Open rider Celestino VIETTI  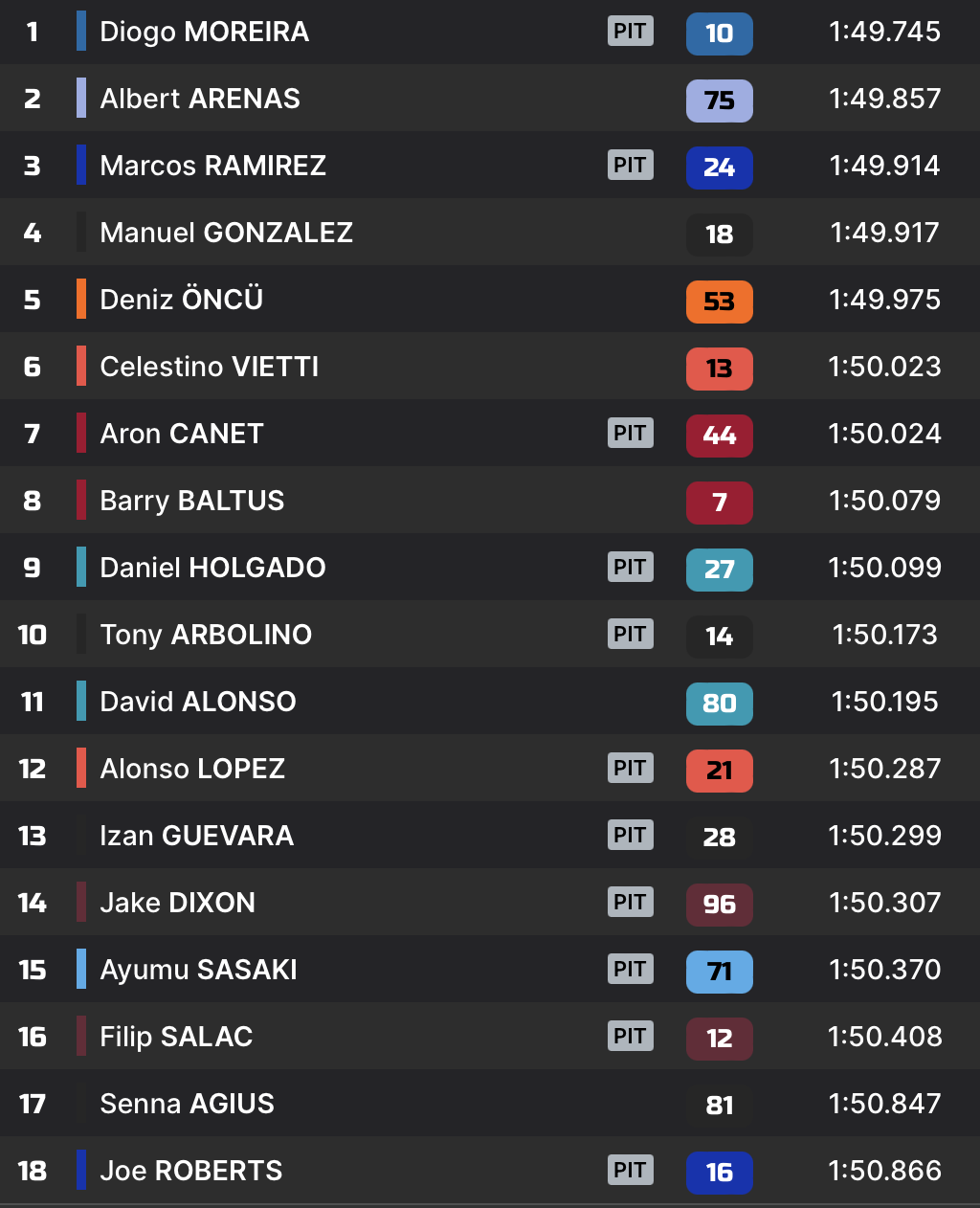(x=209, y=367)
